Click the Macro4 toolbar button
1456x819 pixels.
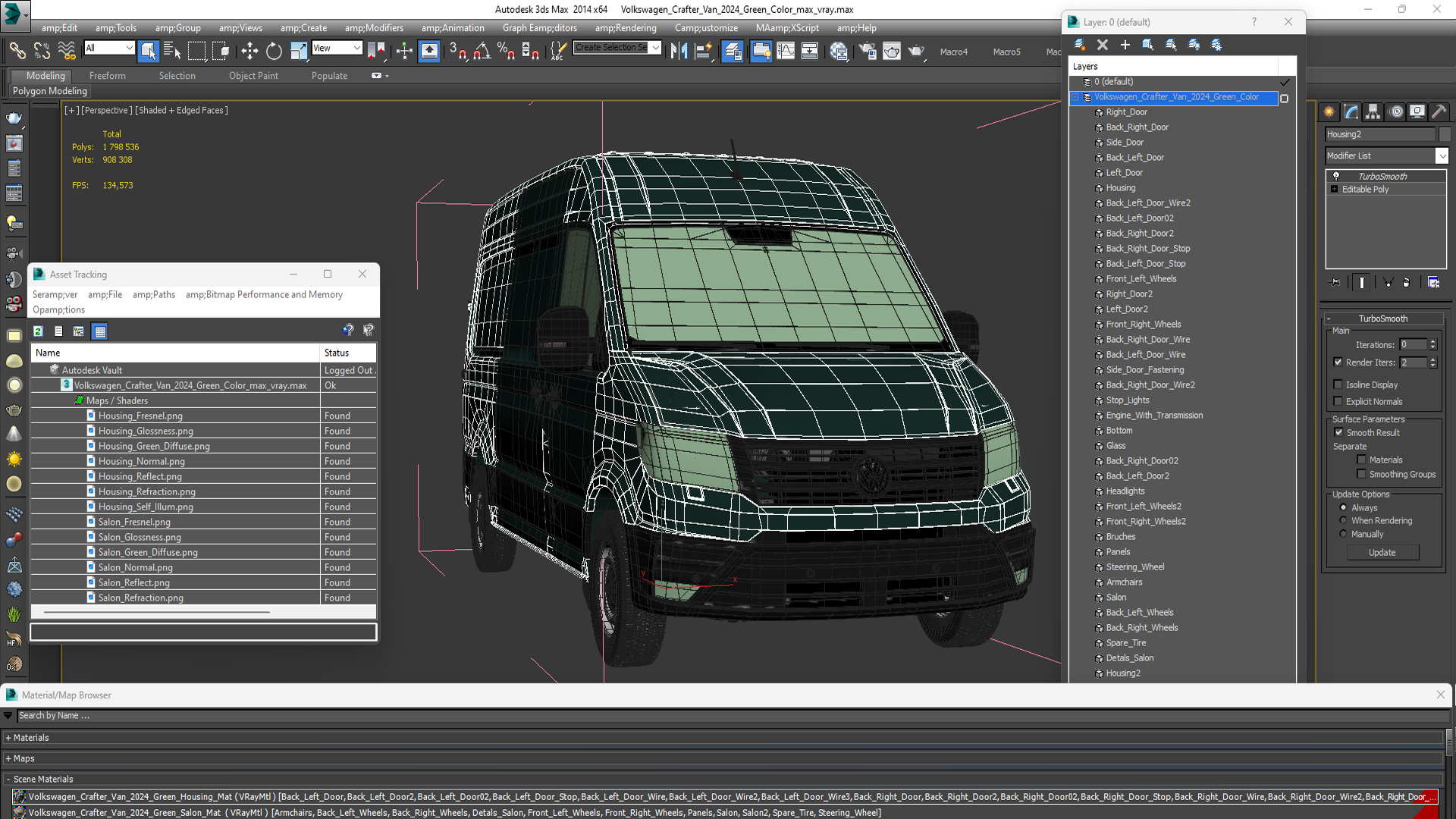coord(953,52)
